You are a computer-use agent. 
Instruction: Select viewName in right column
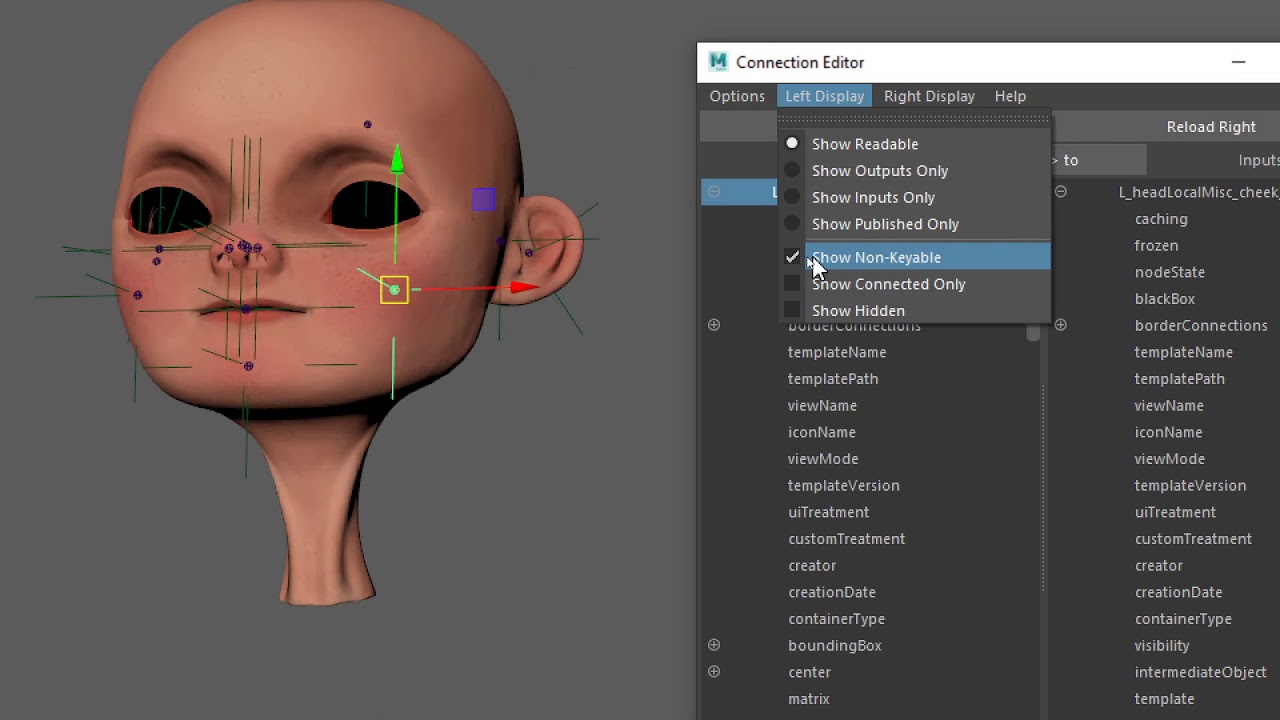click(1168, 405)
